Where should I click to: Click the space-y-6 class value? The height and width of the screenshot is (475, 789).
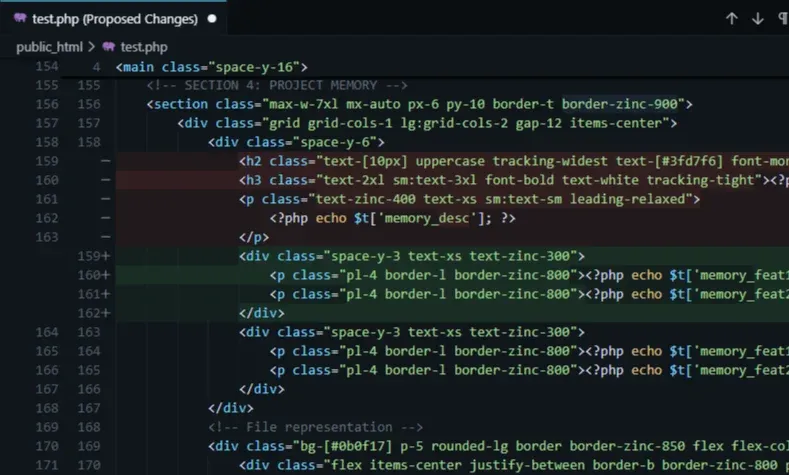pyautogui.click(x=335, y=142)
